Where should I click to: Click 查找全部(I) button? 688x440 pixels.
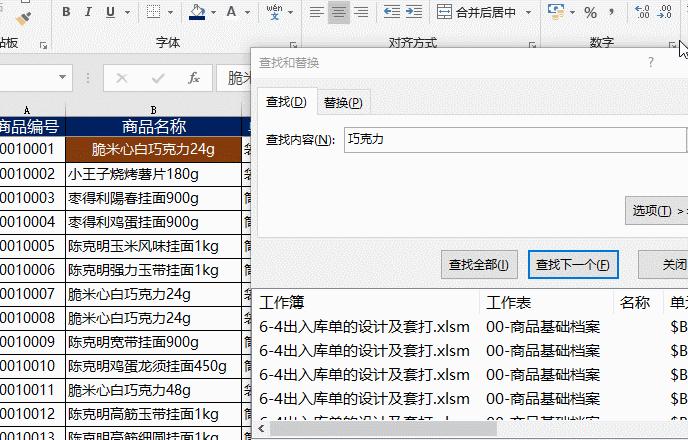[479, 265]
